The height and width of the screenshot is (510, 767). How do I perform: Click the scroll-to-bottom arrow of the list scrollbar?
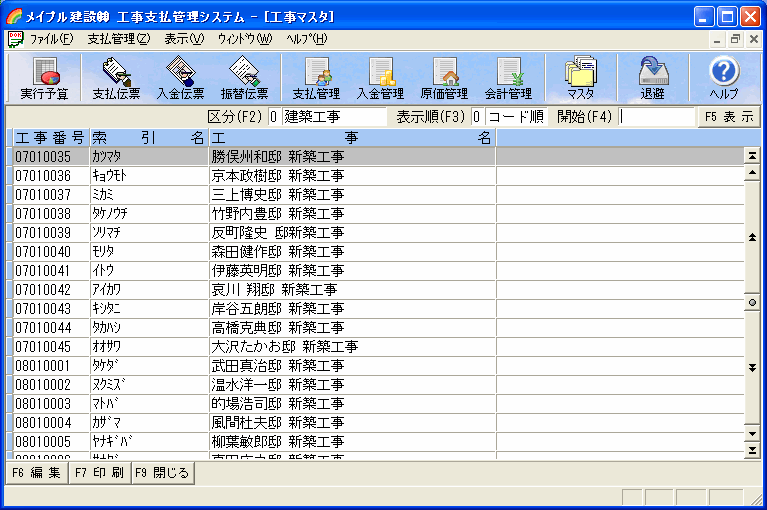point(752,451)
